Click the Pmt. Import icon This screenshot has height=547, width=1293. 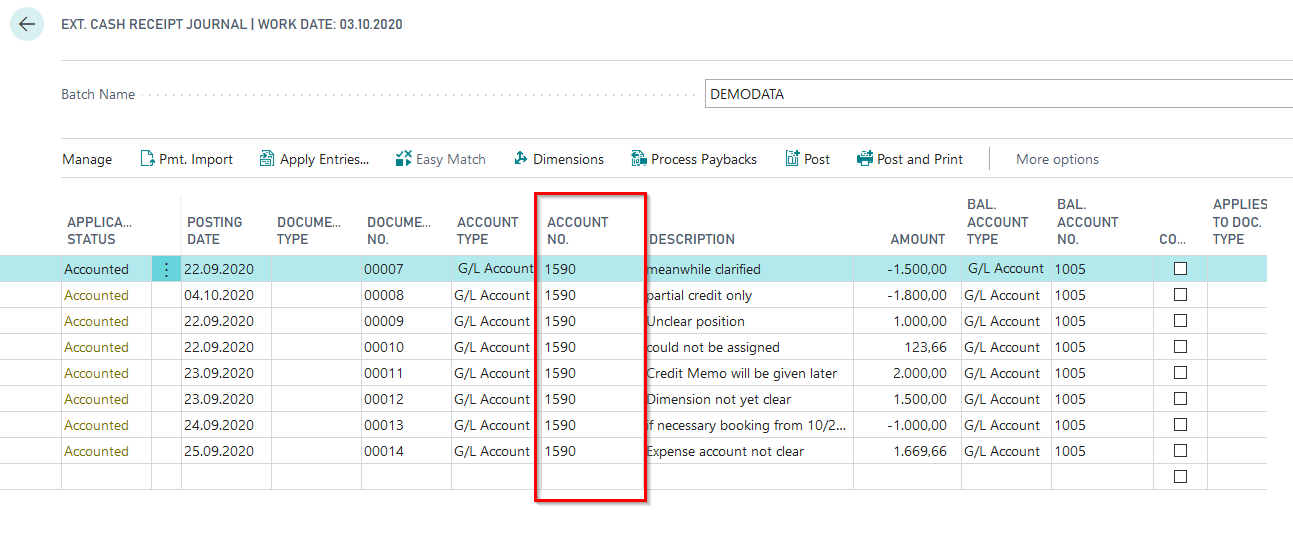(x=147, y=159)
